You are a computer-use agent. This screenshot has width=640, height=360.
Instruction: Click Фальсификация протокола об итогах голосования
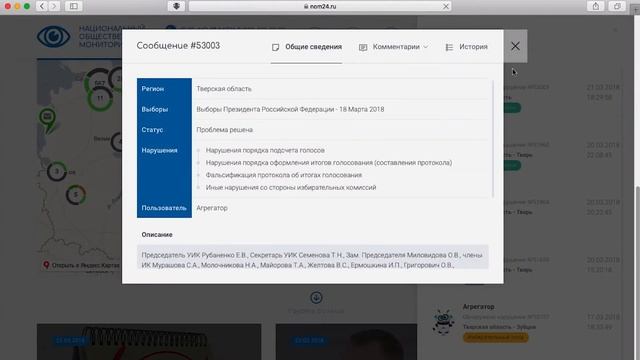pos(284,175)
